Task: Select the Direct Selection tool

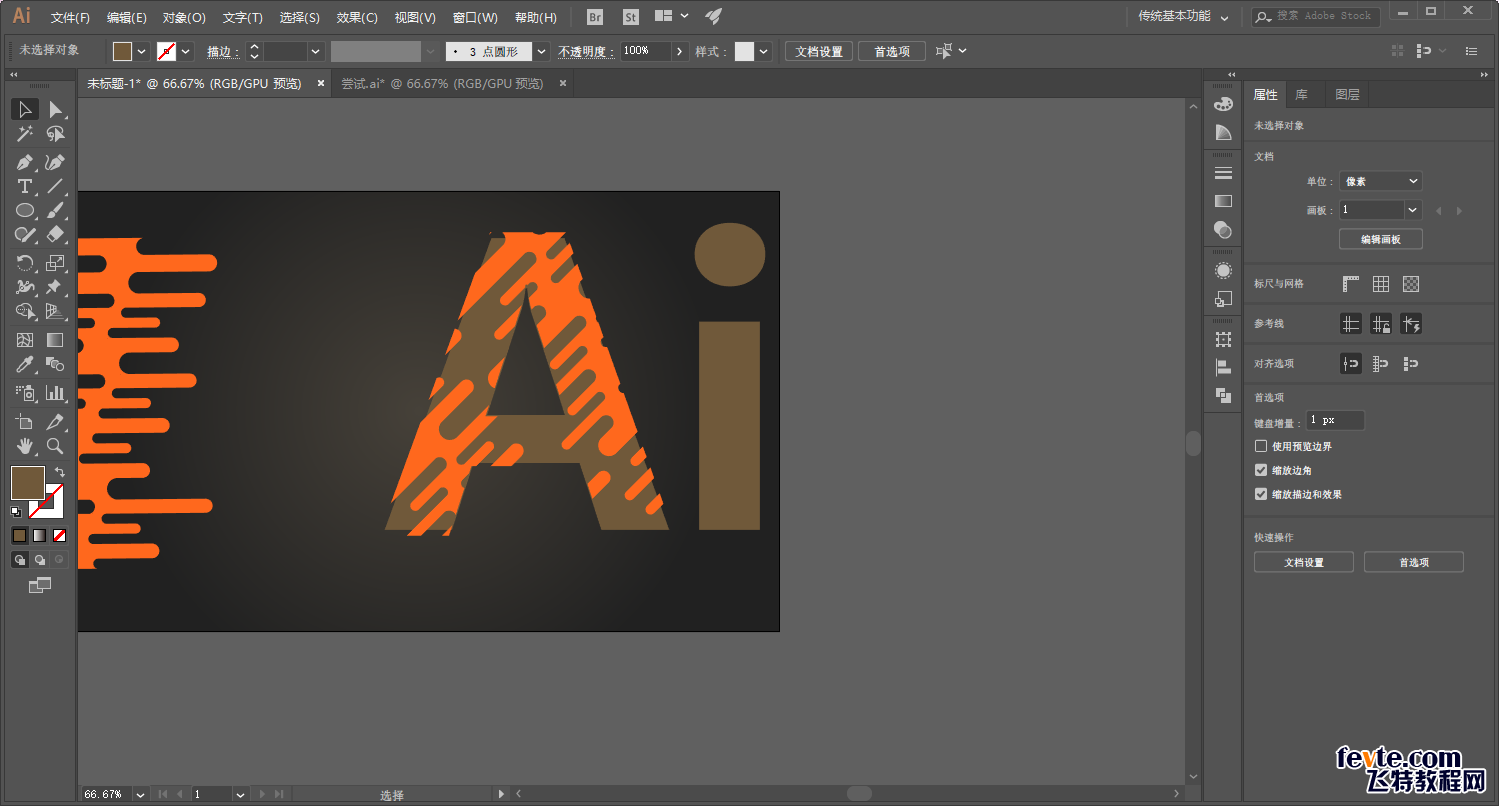Action: (x=55, y=109)
